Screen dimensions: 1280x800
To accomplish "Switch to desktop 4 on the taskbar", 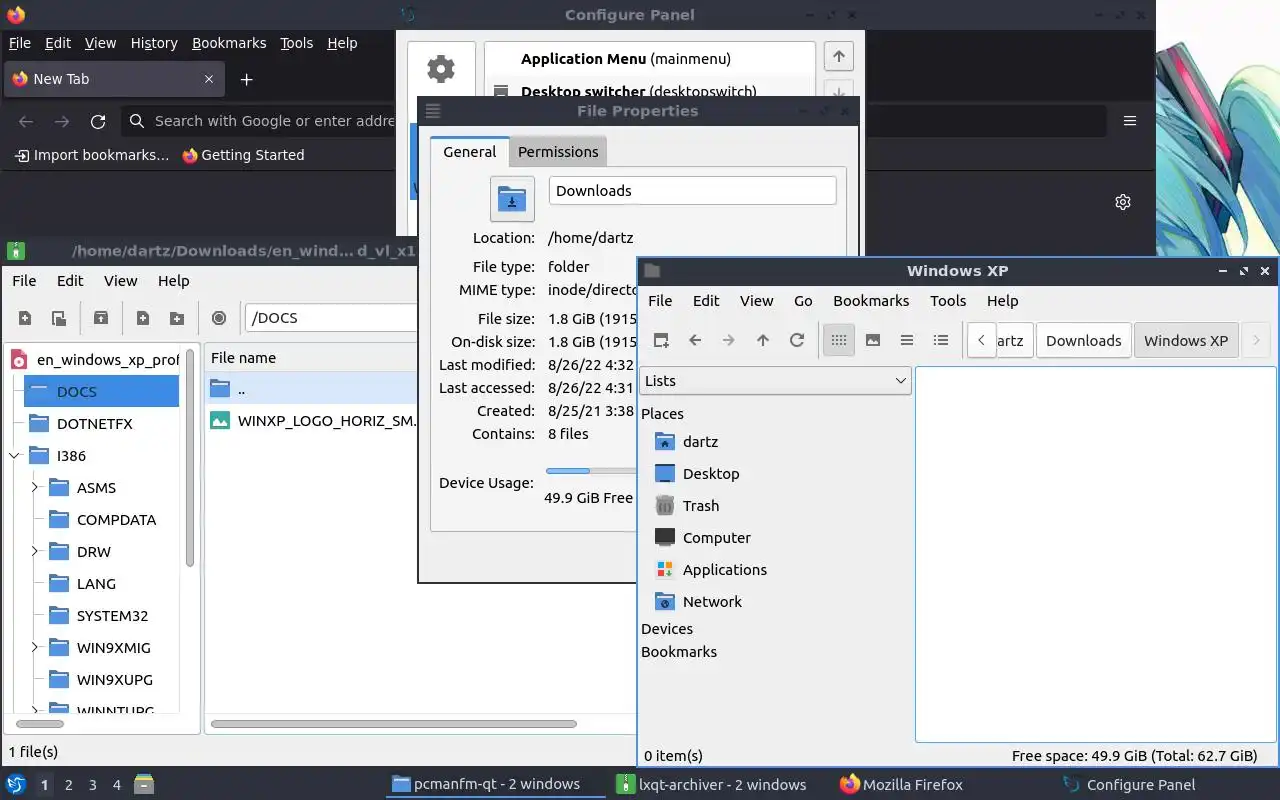I will coord(117,785).
